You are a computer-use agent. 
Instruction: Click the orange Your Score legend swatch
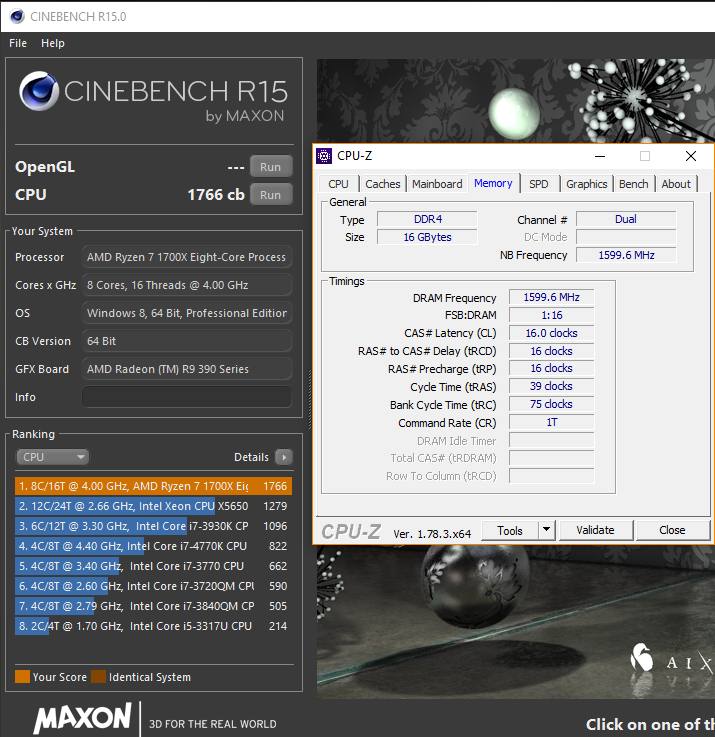(22, 676)
